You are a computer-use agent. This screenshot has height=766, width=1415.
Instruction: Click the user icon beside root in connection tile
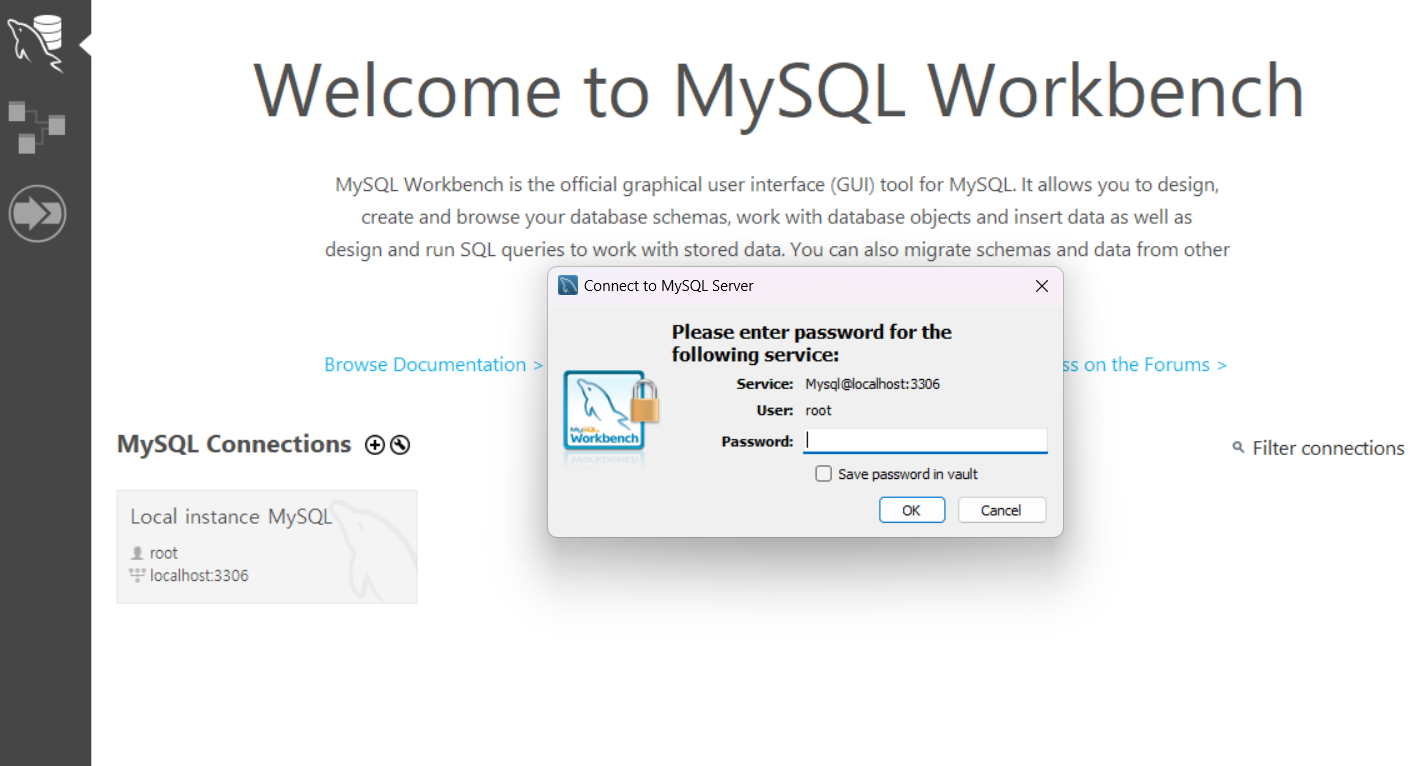pyautogui.click(x=137, y=553)
